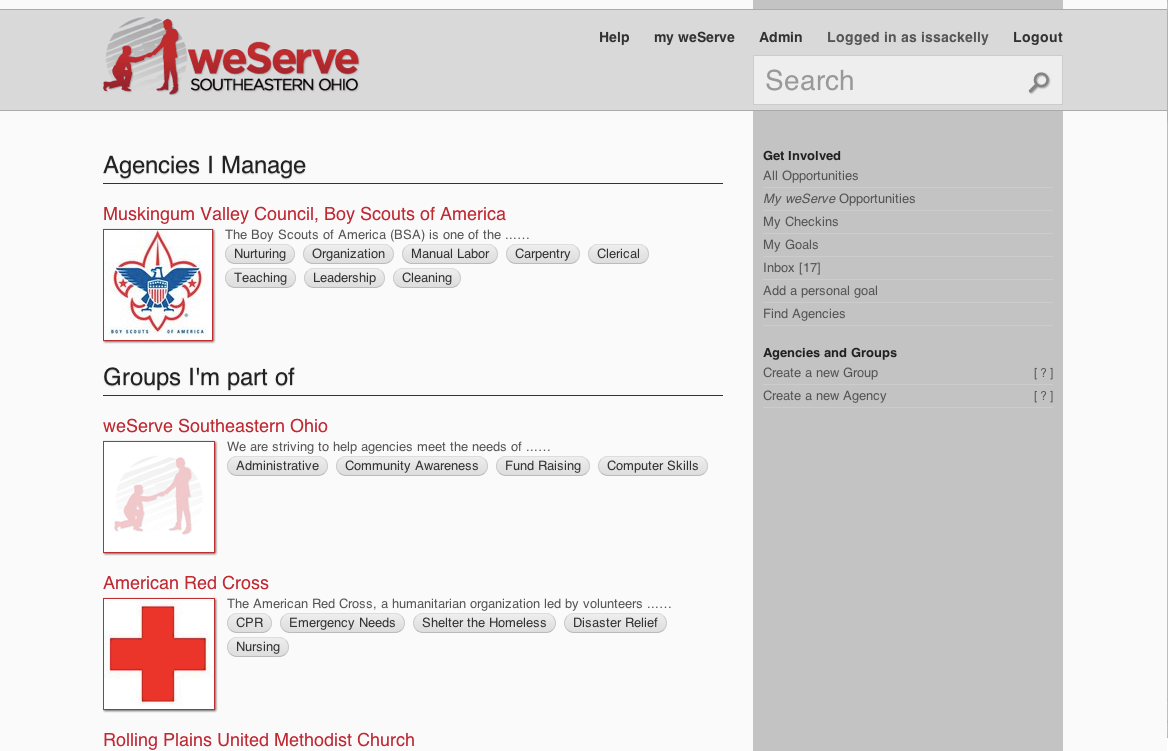Select the CPR tag
1168x751 pixels.
pos(250,624)
